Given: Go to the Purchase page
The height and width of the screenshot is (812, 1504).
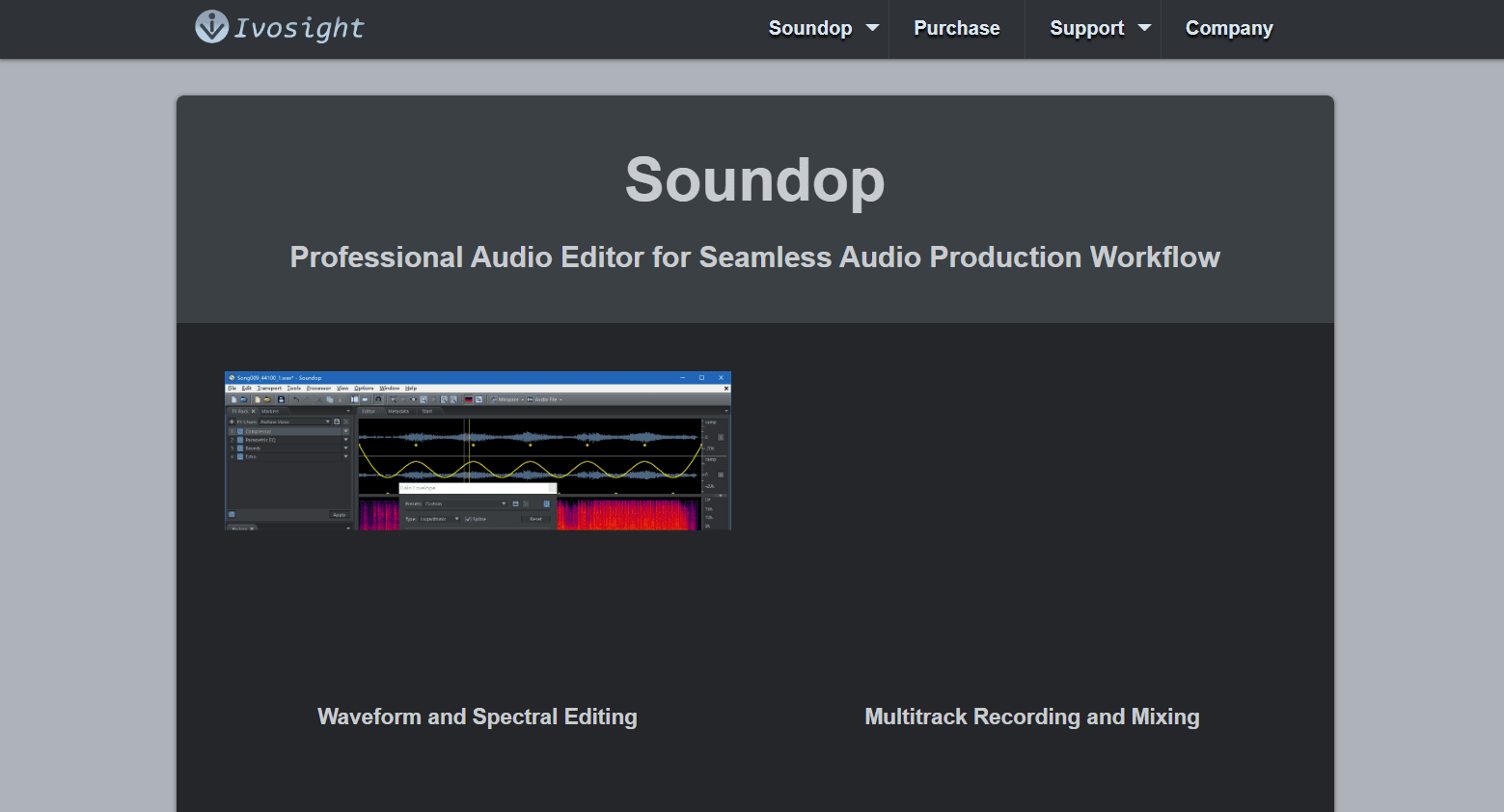Looking at the screenshot, I should (x=957, y=28).
